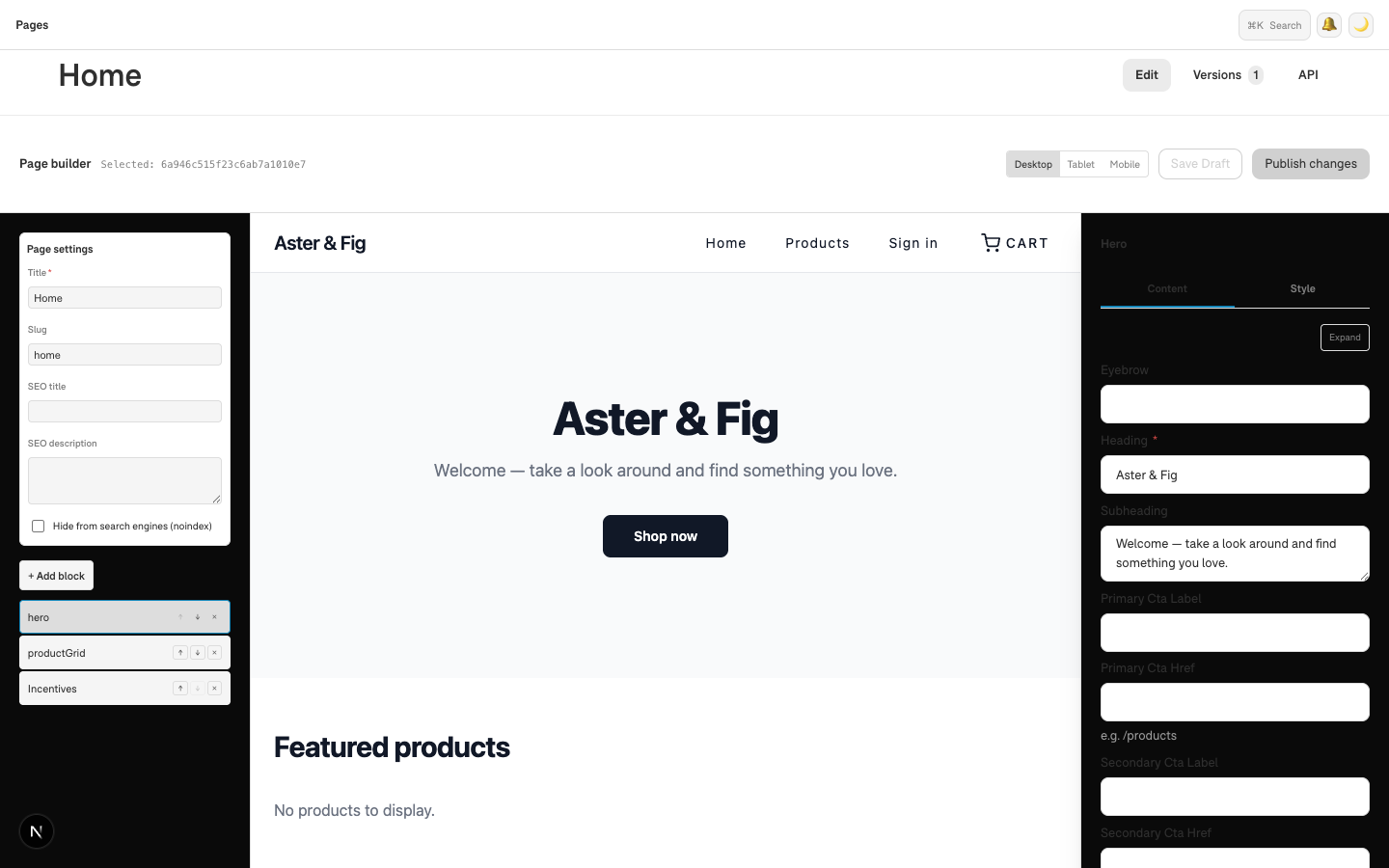Image resolution: width=1389 pixels, height=868 pixels.
Task: Click Shop now button in preview
Action: click(666, 536)
